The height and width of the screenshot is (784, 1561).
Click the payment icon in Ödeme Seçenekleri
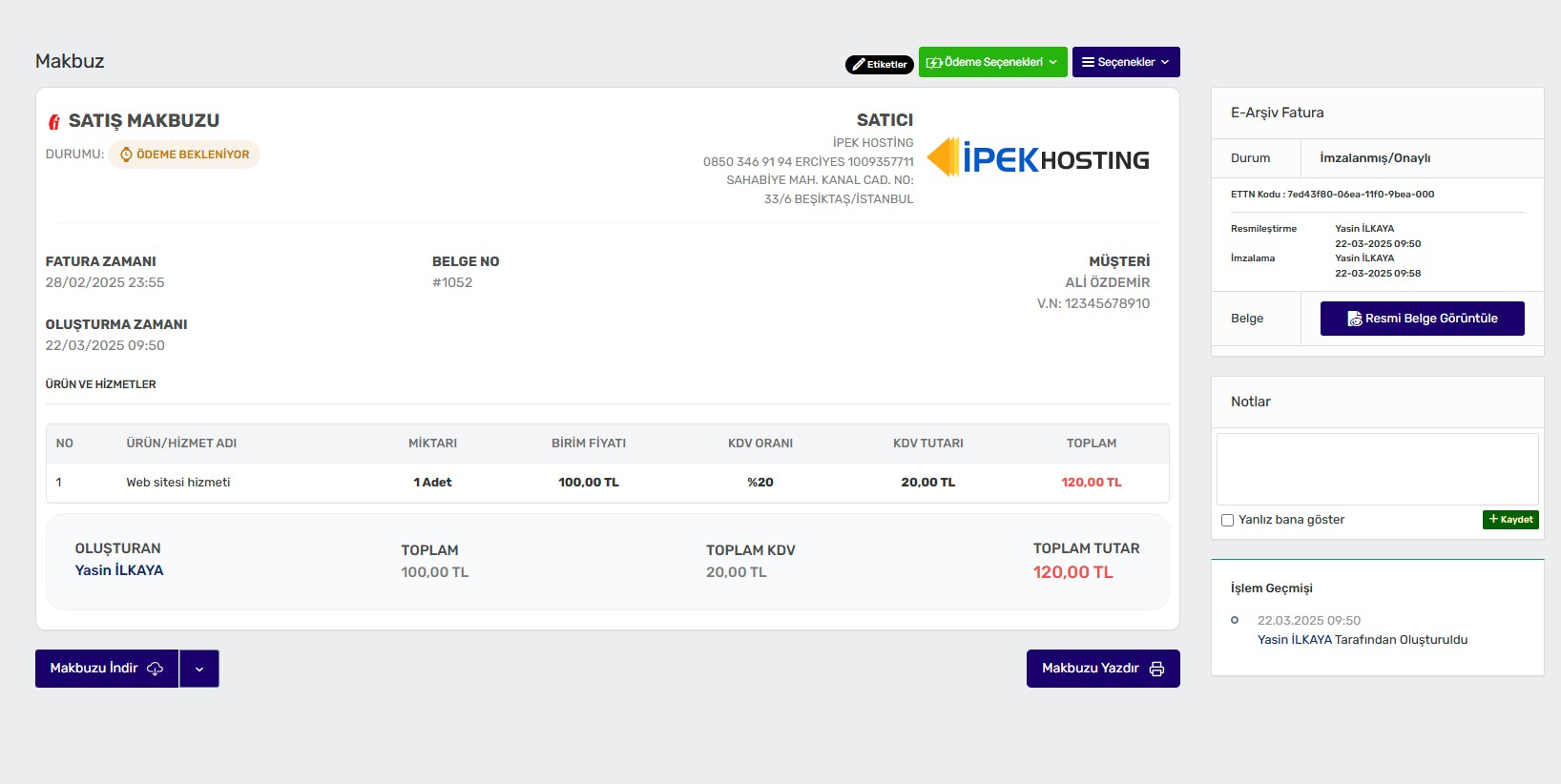pyautogui.click(x=934, y=63)
